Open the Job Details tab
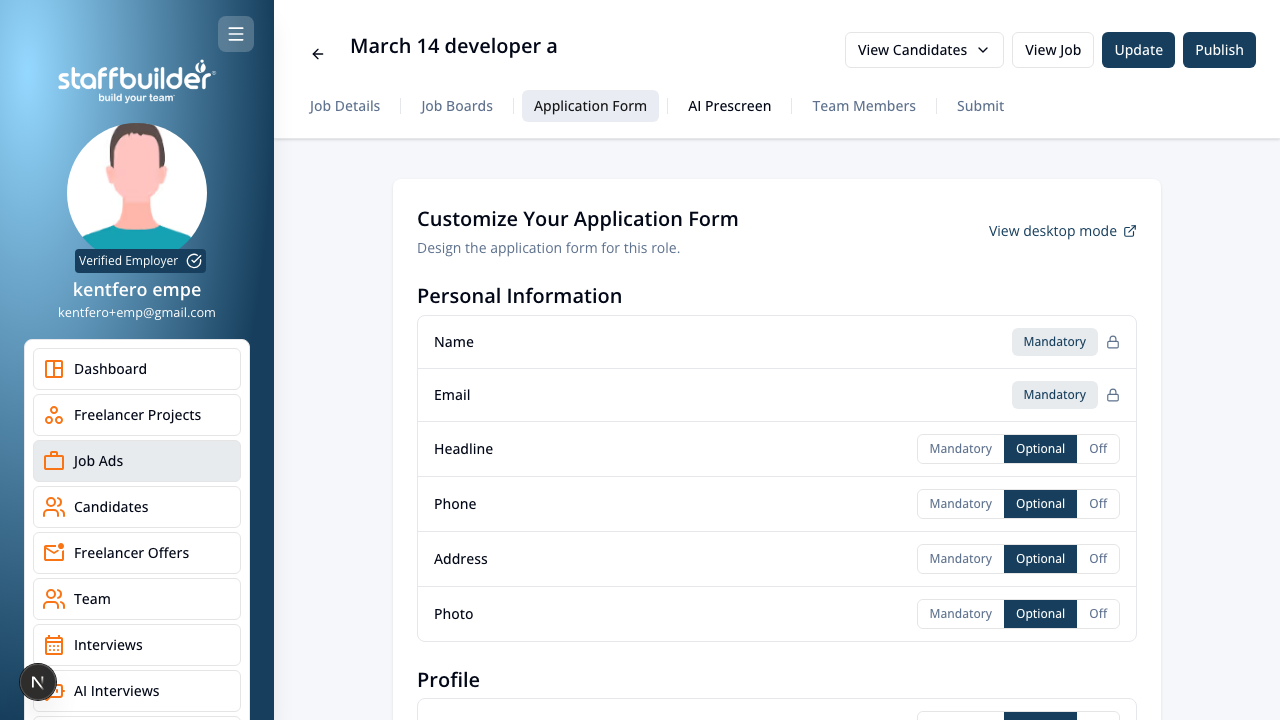The width and height of the screenshot is (1280, 720). coord(345,106)
